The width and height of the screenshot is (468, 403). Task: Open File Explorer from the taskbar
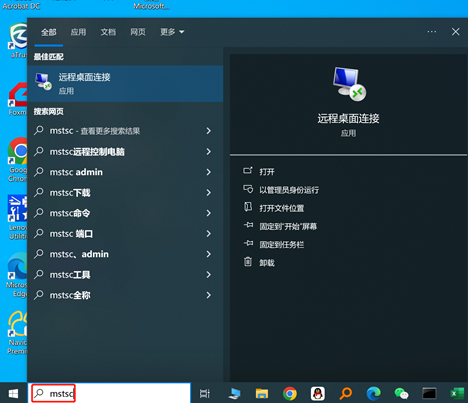point(262,394)
